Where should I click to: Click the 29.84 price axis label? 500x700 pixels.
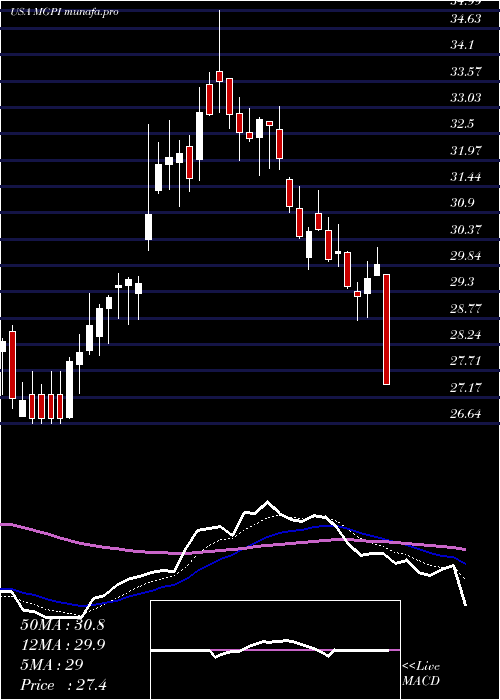[466, 256]
